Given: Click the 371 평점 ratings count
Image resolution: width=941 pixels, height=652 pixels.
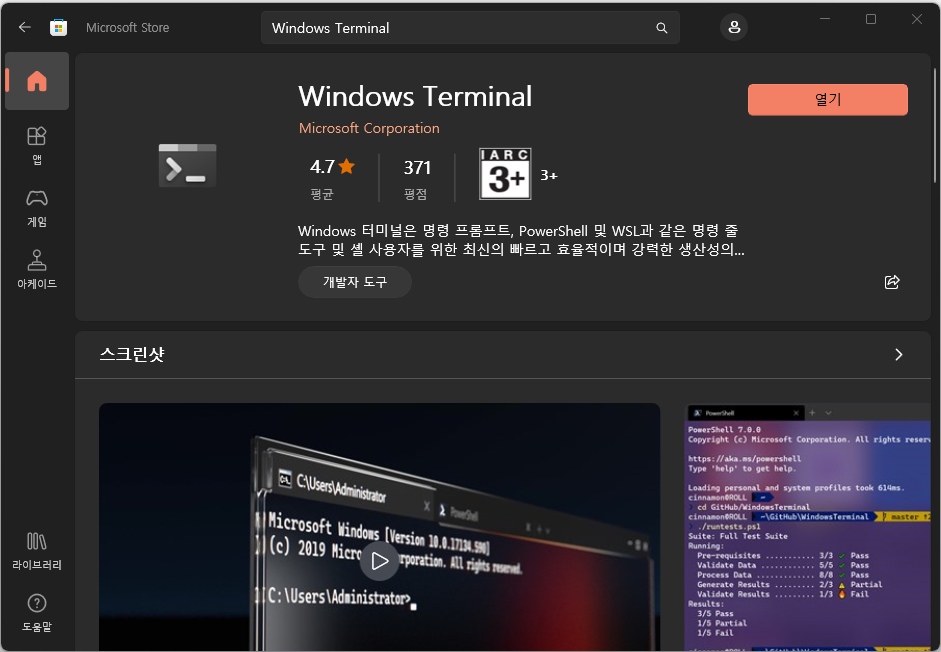Looking at the screenshot, I should [416, 179].
